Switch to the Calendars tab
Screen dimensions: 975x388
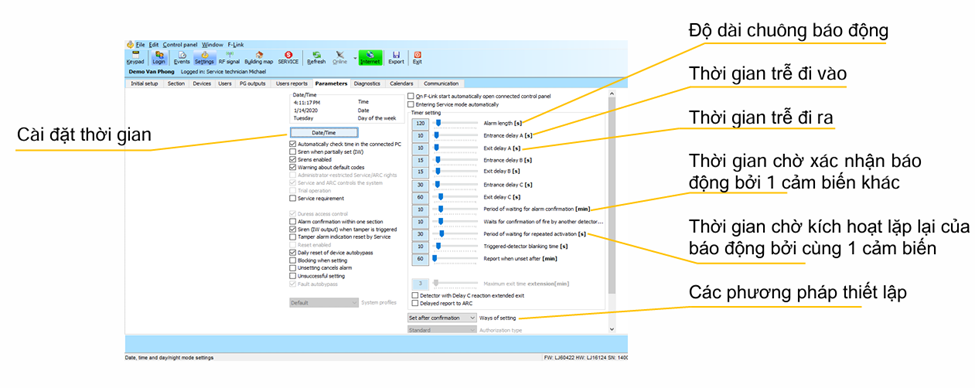[x=401, y=83]
